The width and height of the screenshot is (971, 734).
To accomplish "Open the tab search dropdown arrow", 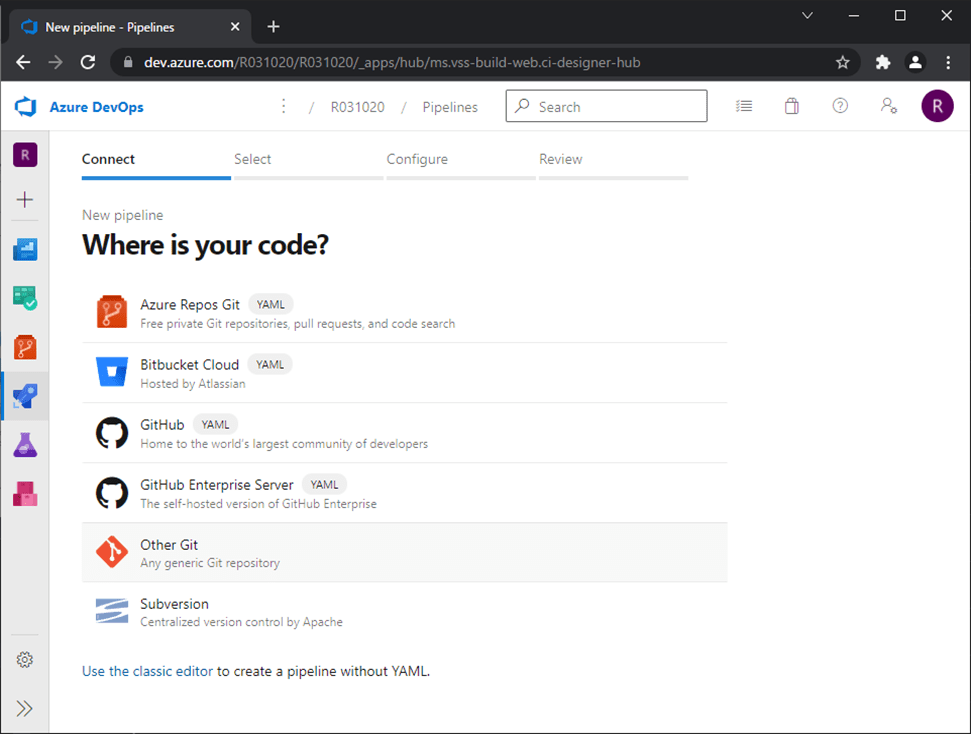I will point(807,15).
